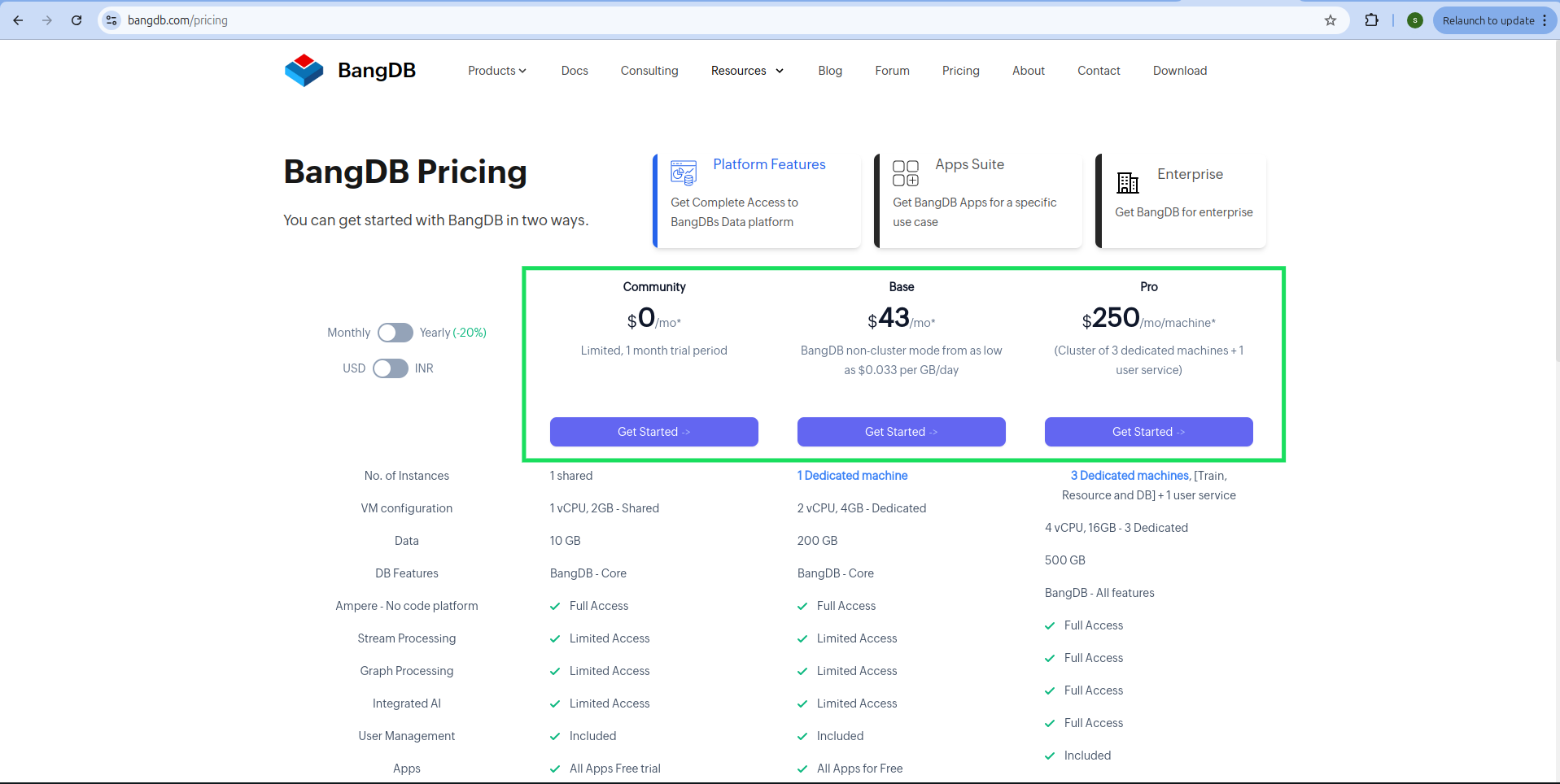
Task: Open the Consulting menu item
Action: (x=649, y=71)
